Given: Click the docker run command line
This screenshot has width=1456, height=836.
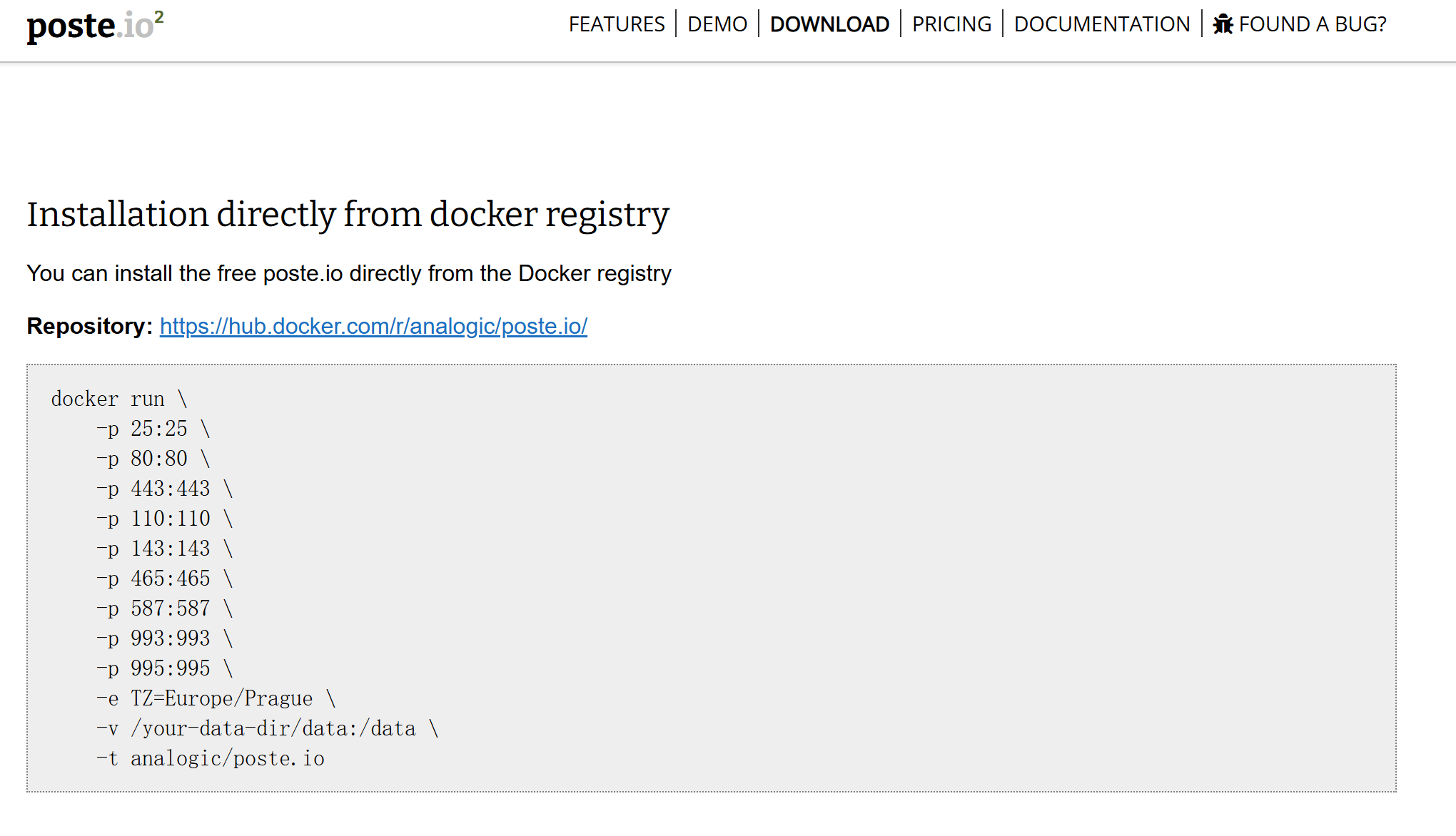Looking at the screenshot, I should pos(119,399).
